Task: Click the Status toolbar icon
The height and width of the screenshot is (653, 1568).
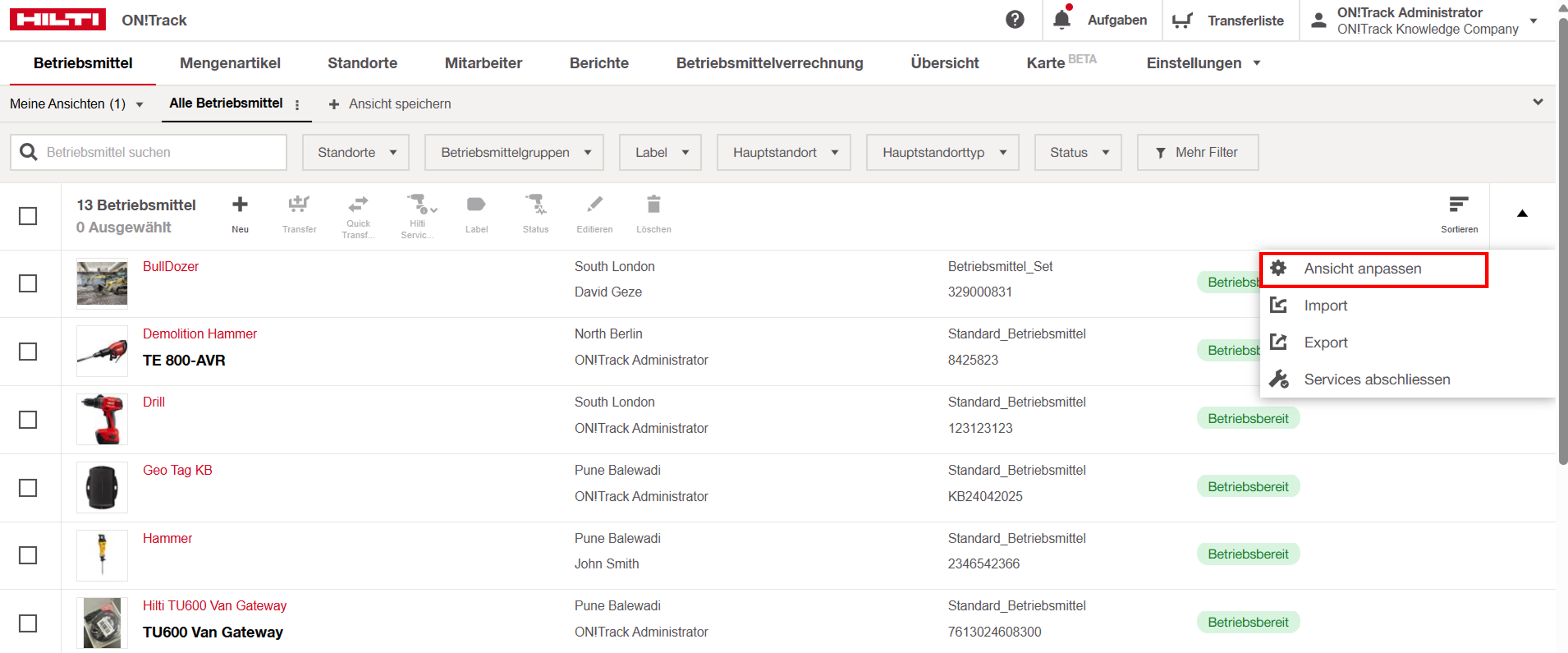Action: (536, 204)
